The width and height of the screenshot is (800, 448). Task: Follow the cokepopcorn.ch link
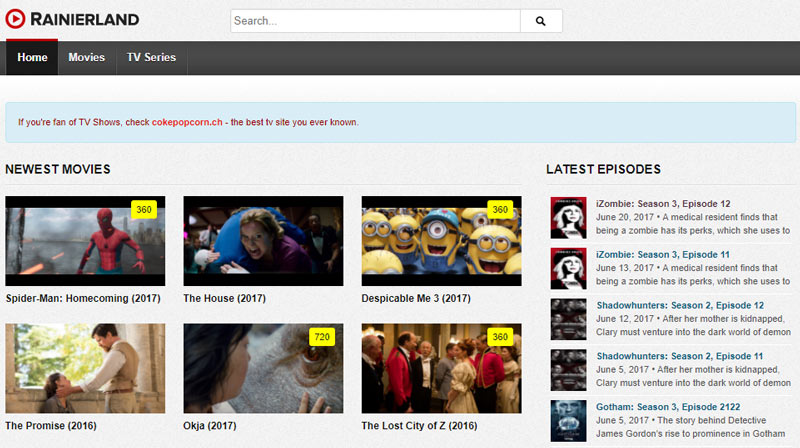[187, 122]
